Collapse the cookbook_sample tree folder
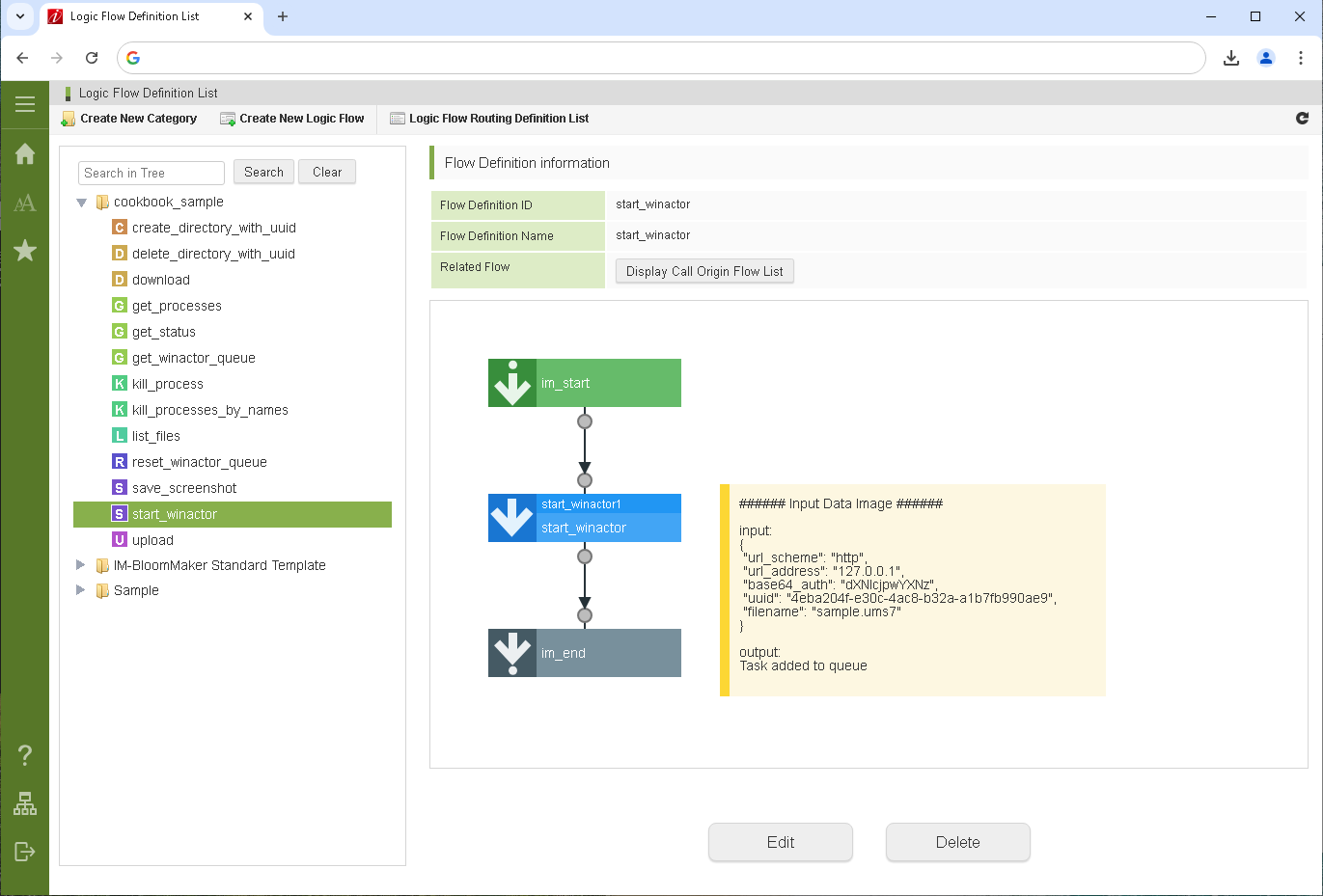1323x896 pixels. coord(81,203)
